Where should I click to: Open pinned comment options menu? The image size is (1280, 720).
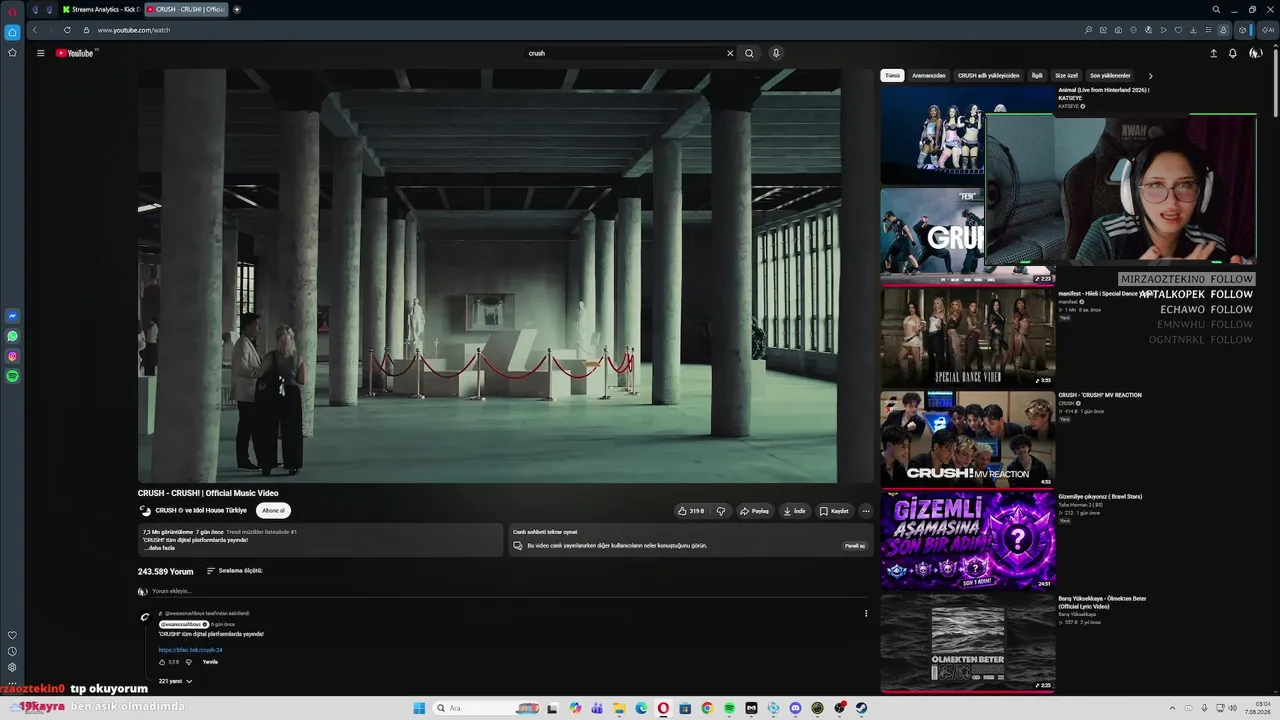tap(866, 614)
